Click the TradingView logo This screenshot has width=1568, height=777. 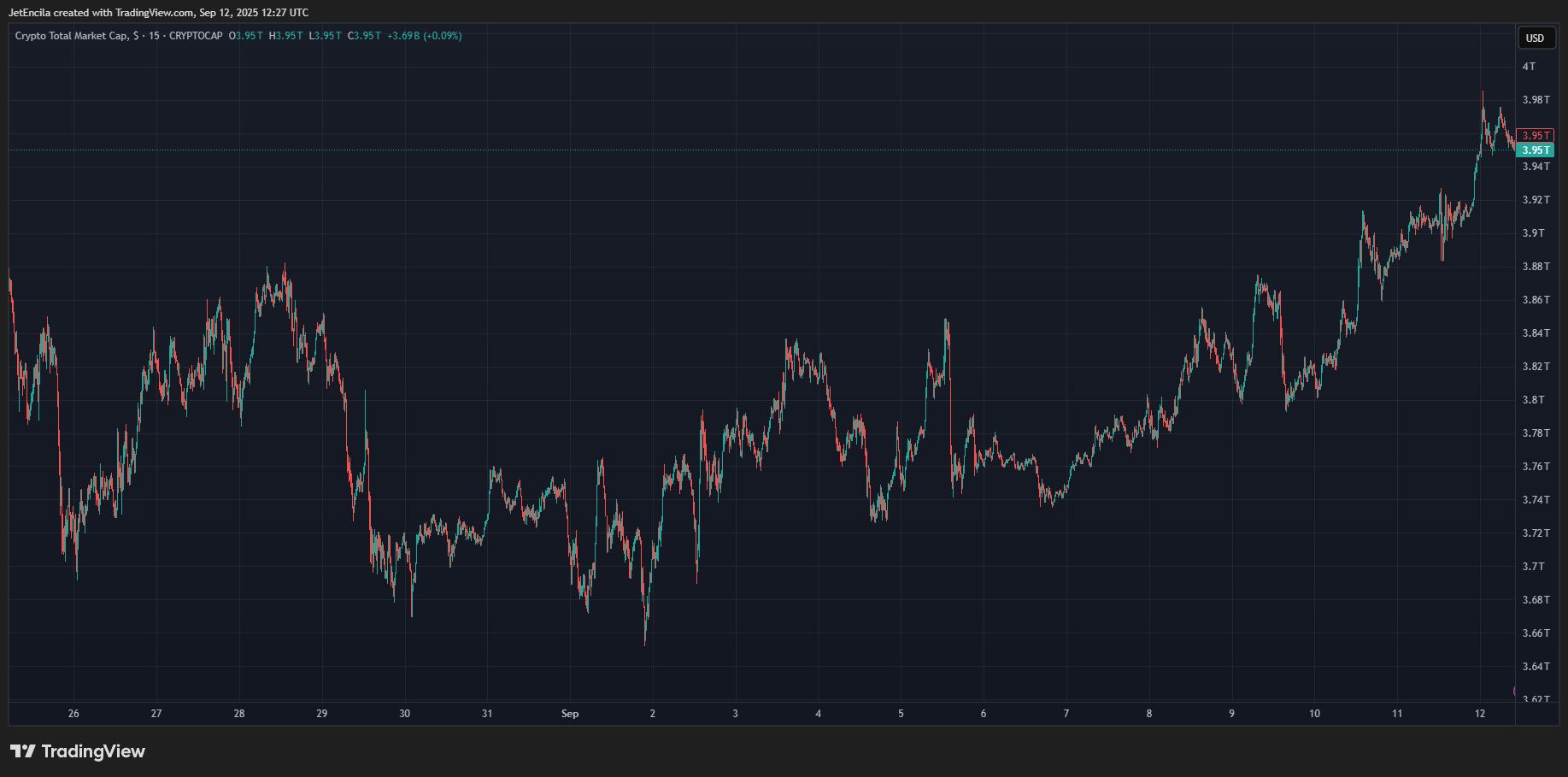(x=78, y=751)
